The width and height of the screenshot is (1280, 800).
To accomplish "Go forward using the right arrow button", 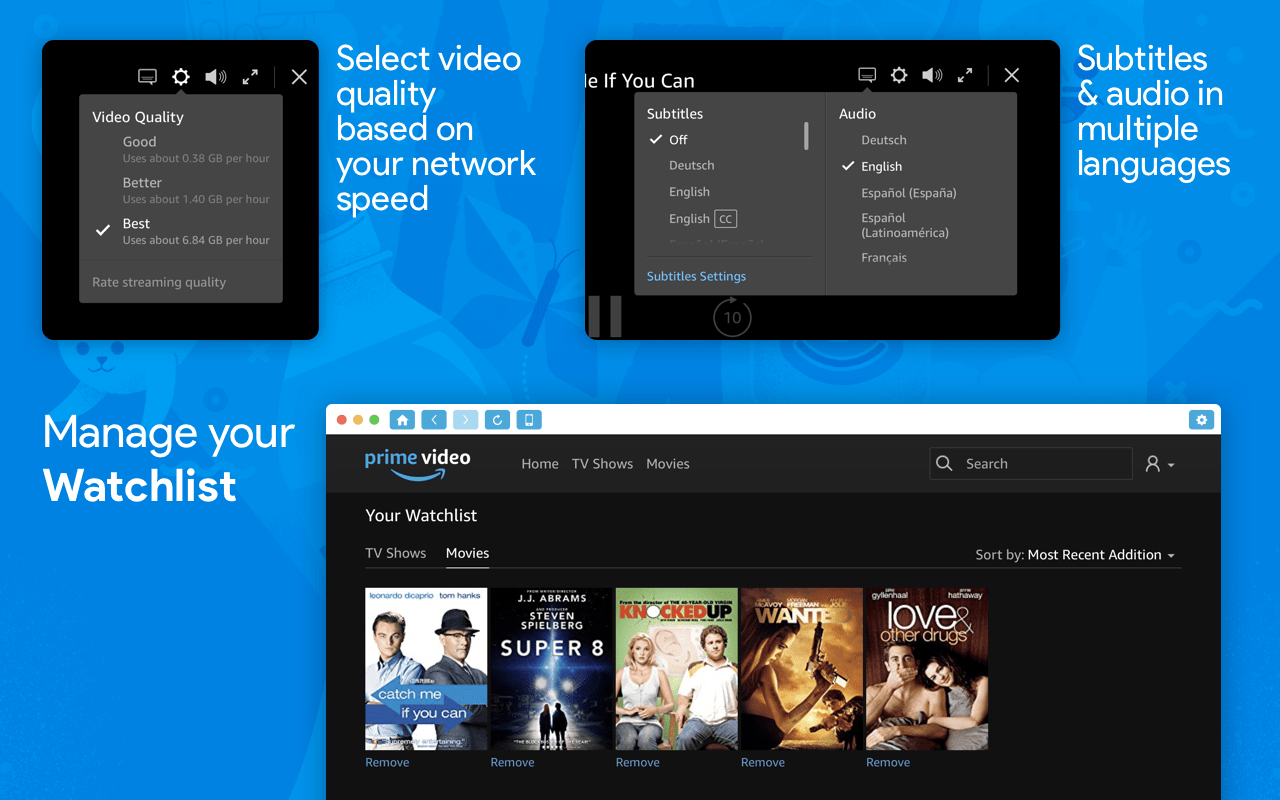I will pos(466,419).
